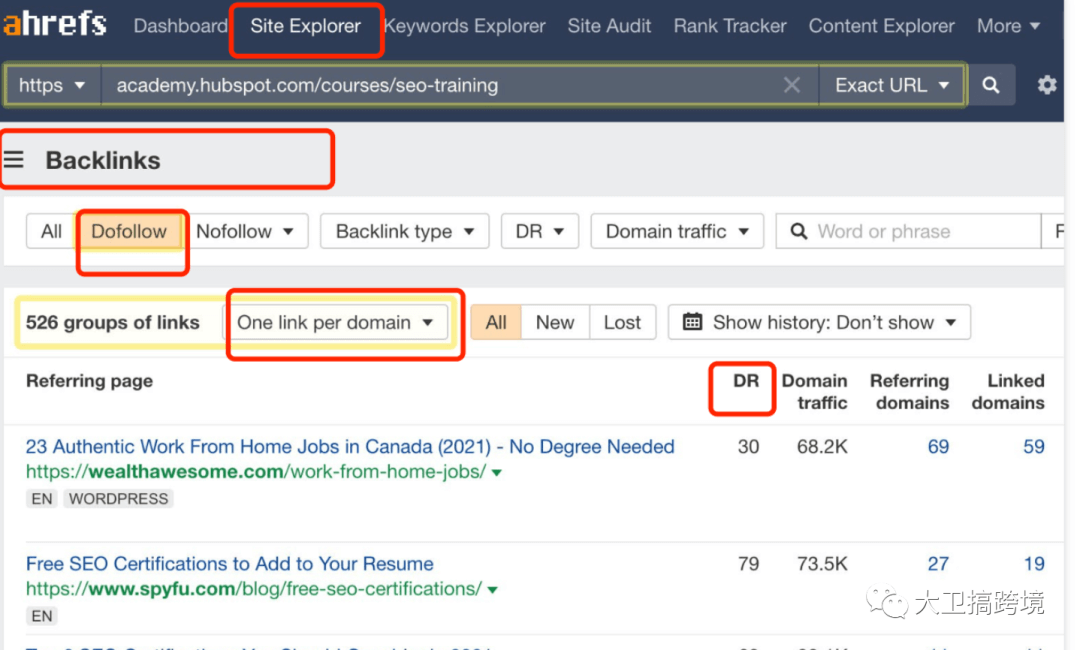
Task: Clear the URL with the X icon
Action: click(792, 85)
